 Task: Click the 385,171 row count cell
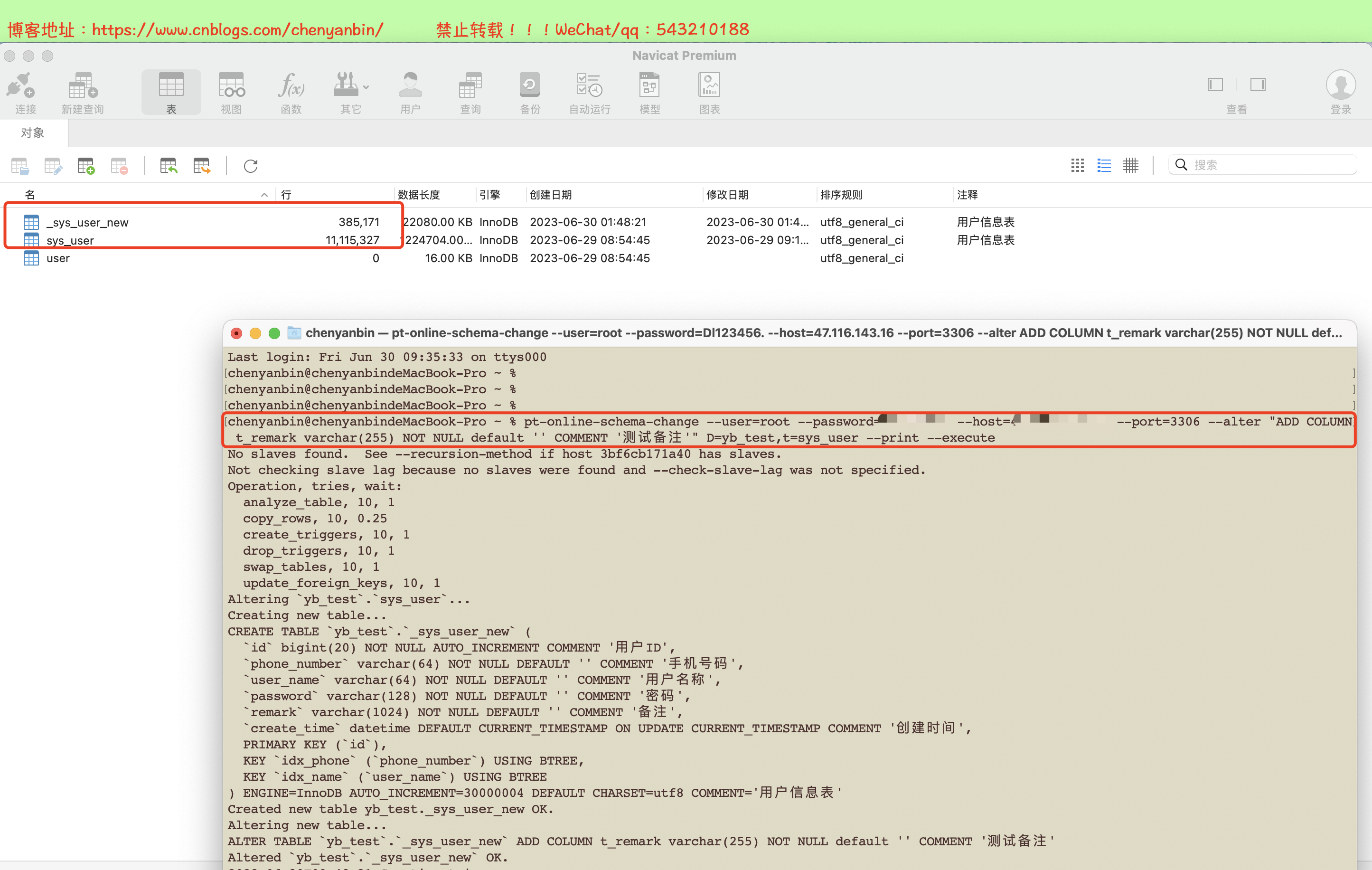(x=359, y=222)
